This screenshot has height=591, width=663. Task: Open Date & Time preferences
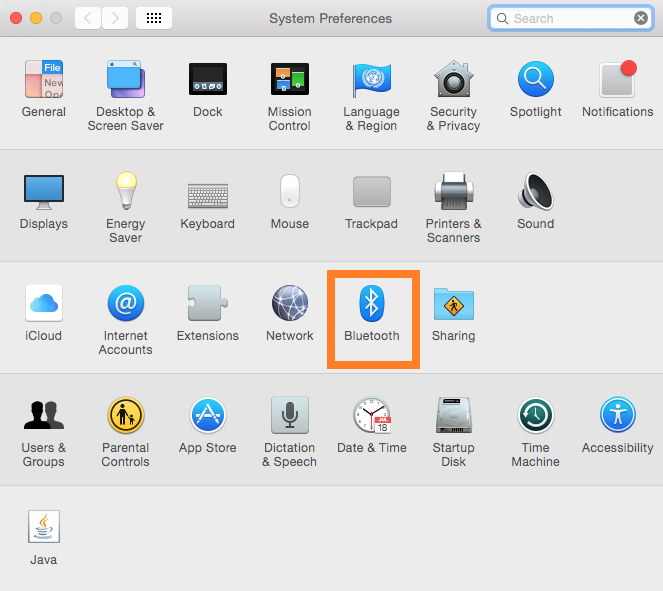point(372,416)
